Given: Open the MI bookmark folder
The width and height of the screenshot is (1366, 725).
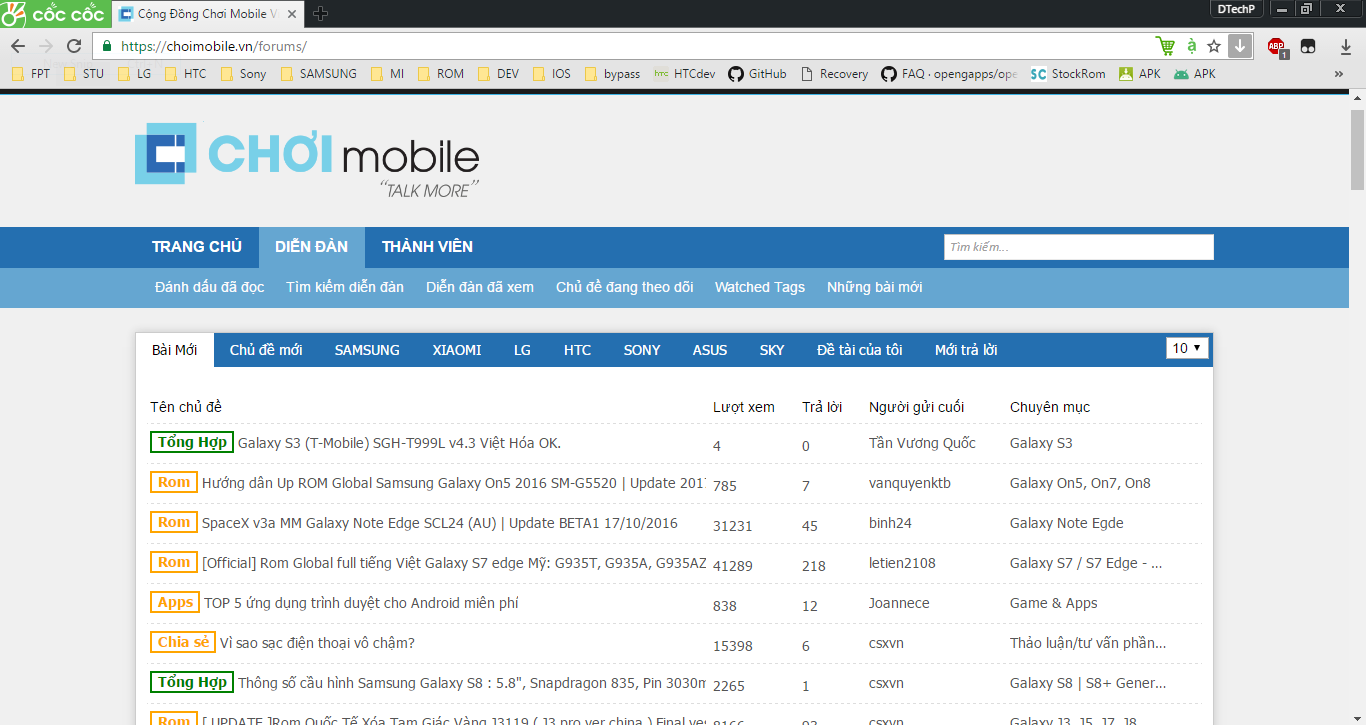Looking at the screenshot, I should (387, 74).
